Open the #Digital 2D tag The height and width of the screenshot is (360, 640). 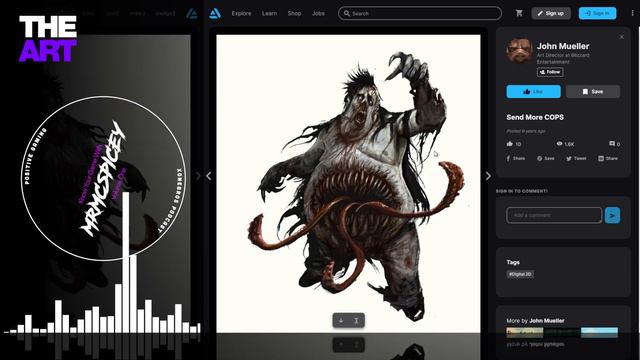[520, 274]
